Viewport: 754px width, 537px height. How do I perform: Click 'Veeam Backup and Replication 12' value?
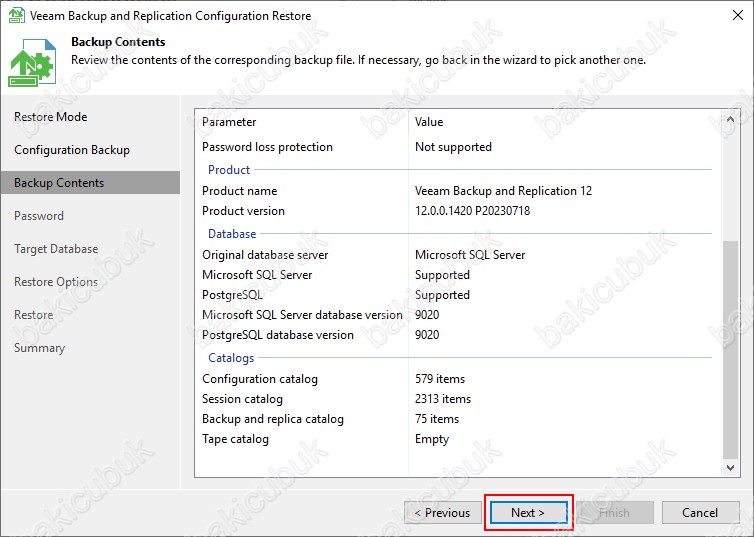tap(503, 191)
